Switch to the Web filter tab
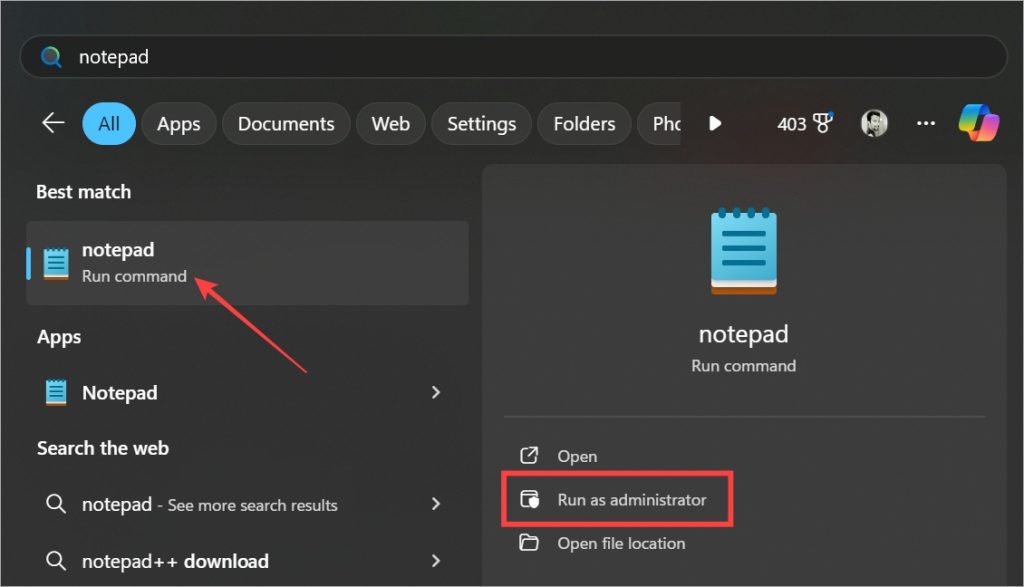Viewport: 1024px width, 587px height. coord(391,123)
